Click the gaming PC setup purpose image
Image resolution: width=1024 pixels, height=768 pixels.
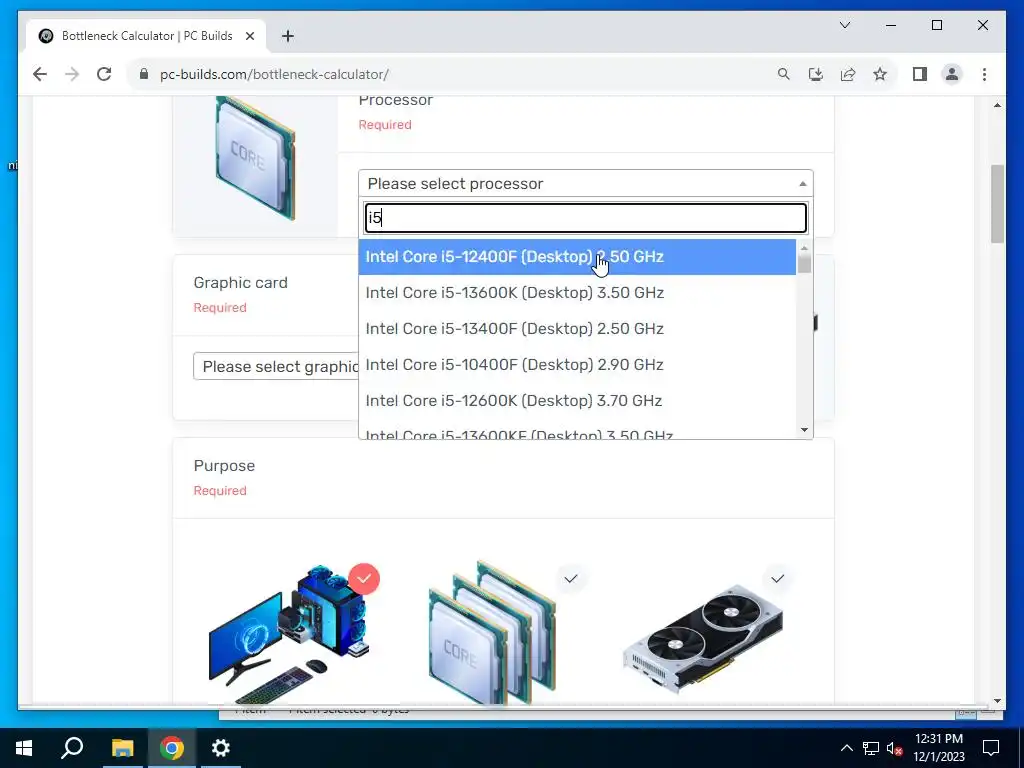289,634
